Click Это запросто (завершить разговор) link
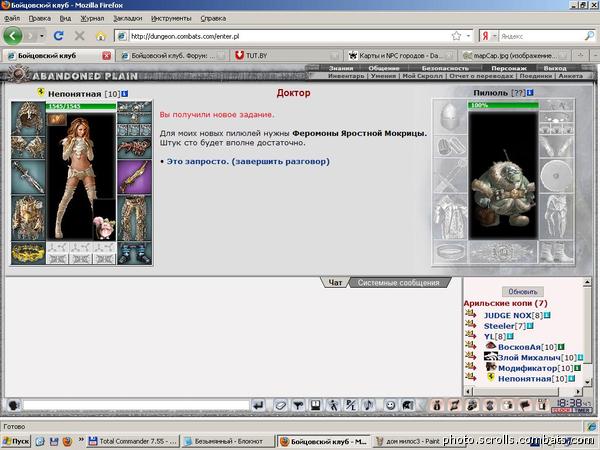This screenshot has height=450, width=600. pos(248,161)
